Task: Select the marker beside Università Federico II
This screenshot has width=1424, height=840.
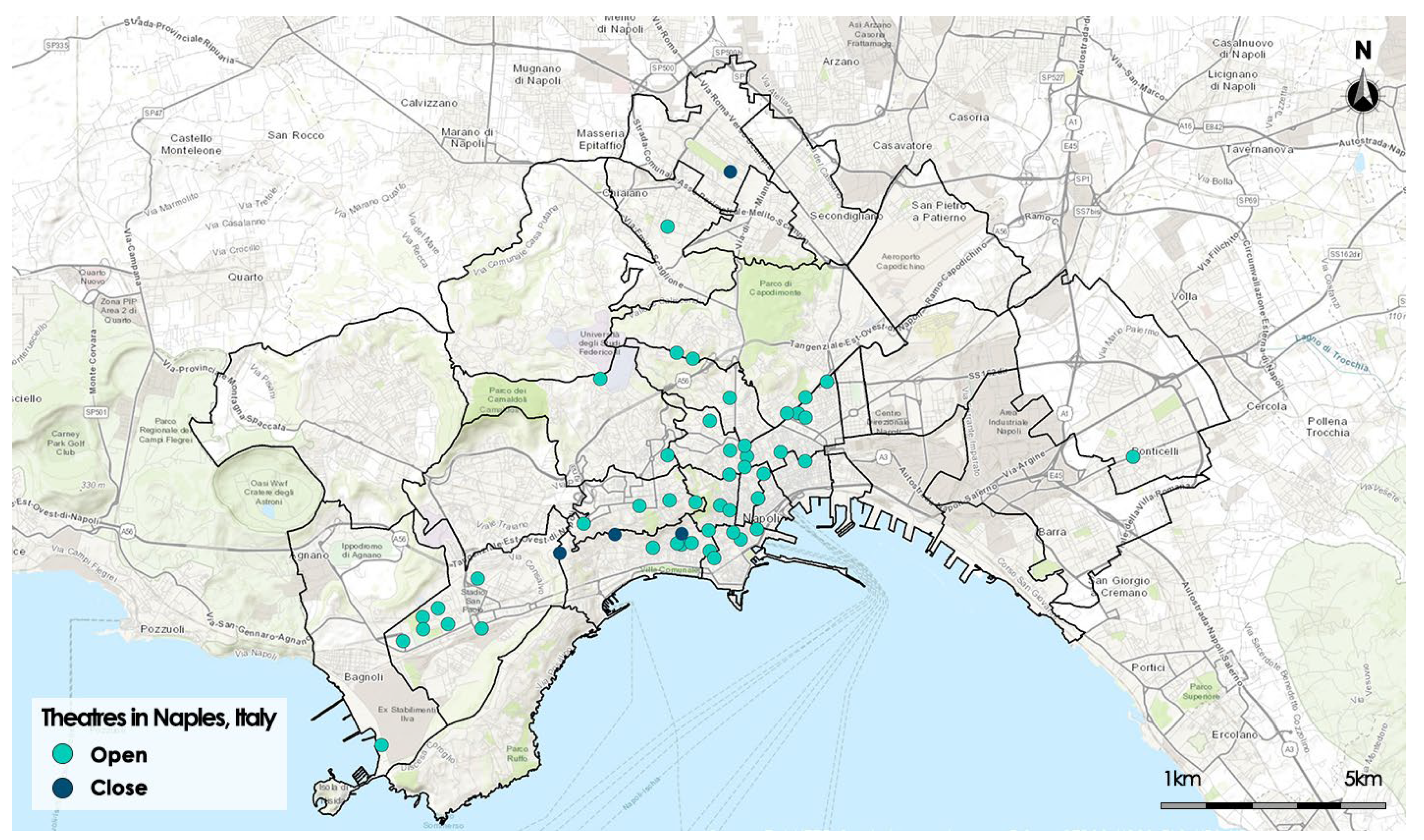Action: 600,379
